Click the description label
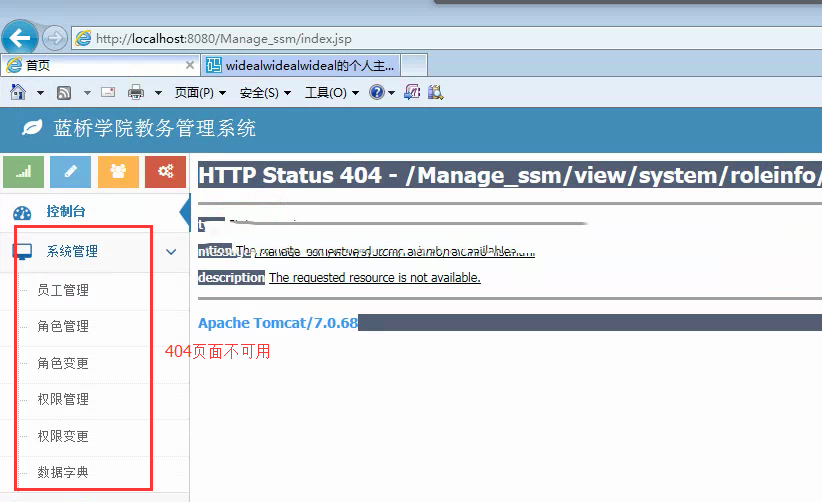The image size is (822, 502). tap(231, 277)
